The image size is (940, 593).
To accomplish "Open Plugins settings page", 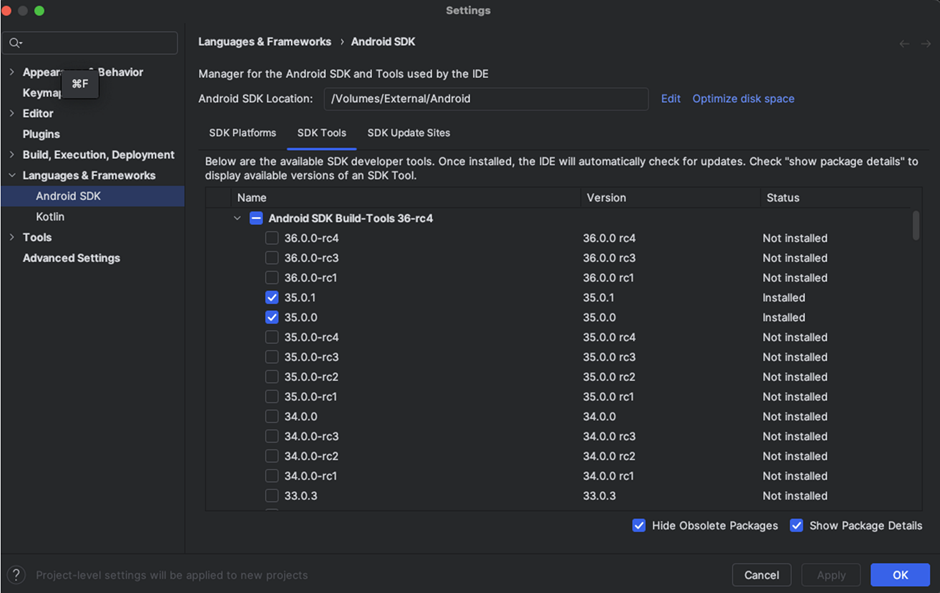I will click(41, 134).
